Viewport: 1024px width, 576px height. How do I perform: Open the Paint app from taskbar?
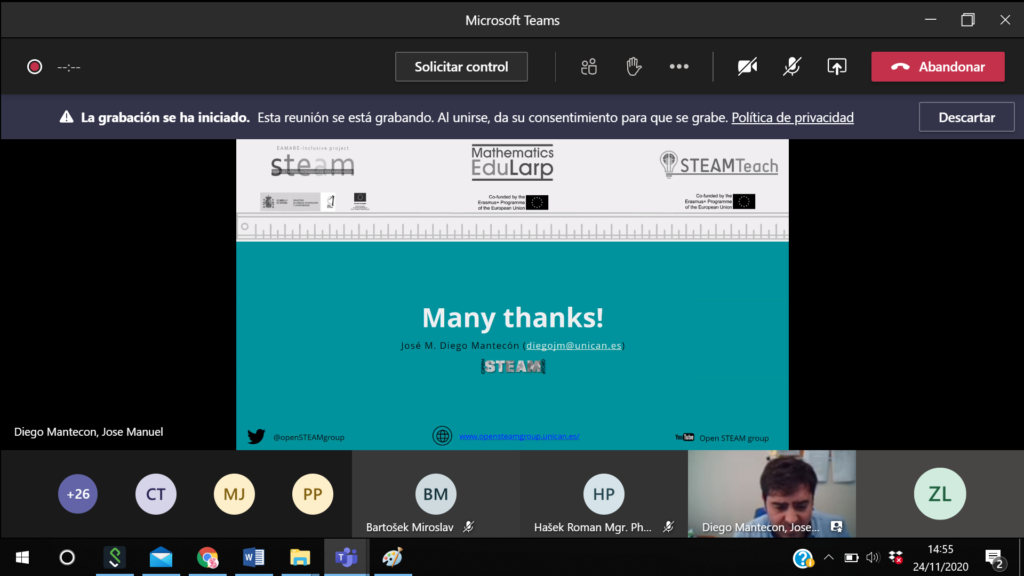point(392,558)
